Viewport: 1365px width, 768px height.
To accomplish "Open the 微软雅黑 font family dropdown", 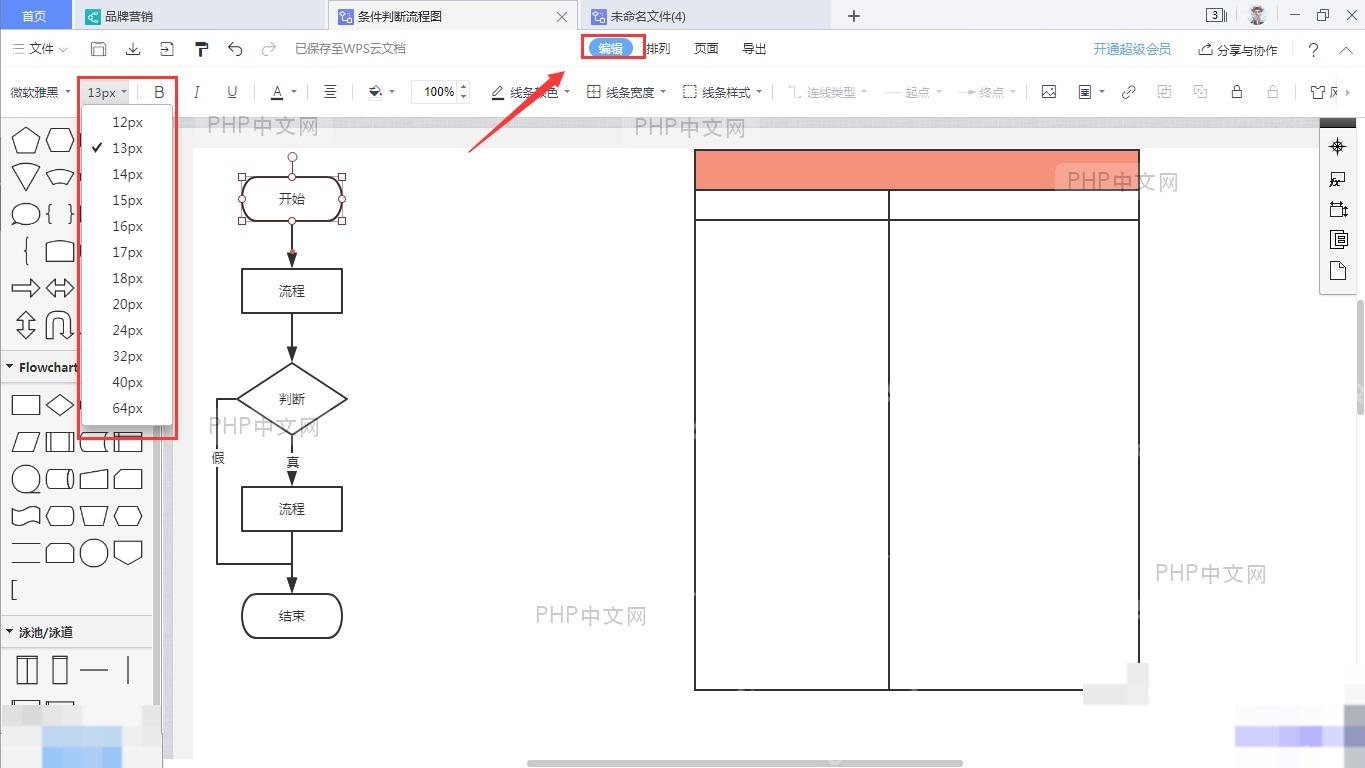I will click(x=40, y=92).
